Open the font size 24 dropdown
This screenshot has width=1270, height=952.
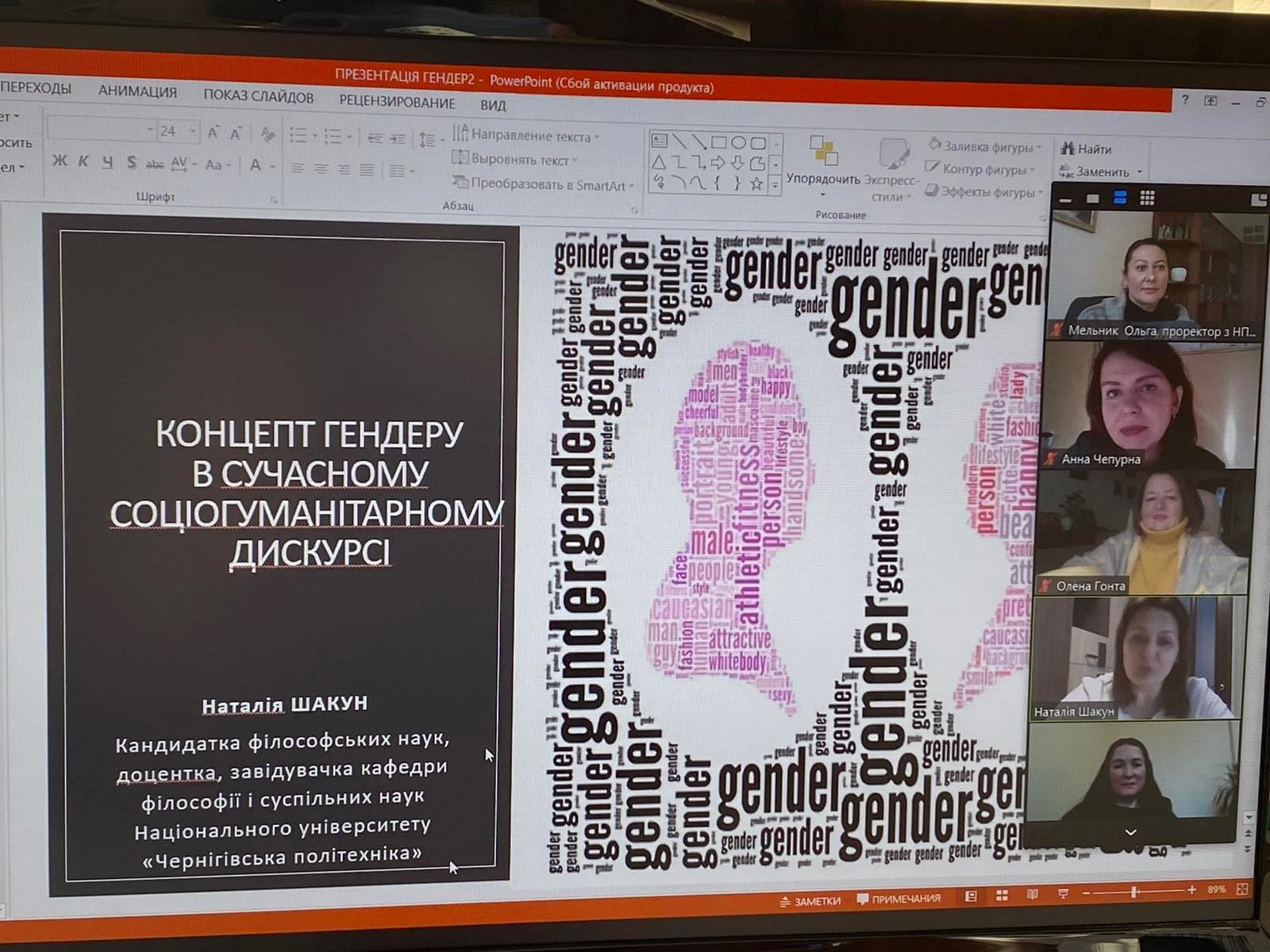tap(193, 131)
